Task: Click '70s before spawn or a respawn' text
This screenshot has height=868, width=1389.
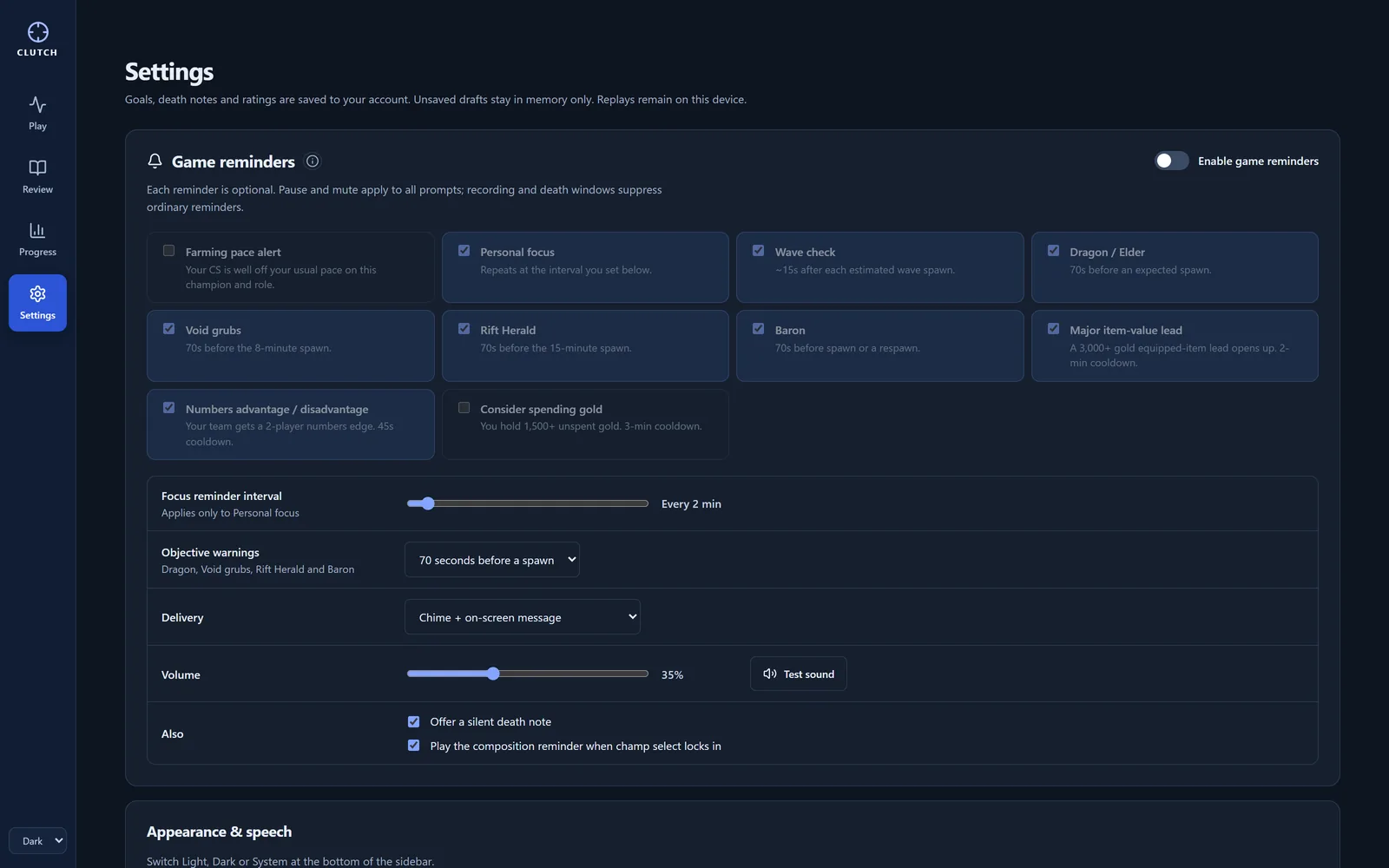Action: tap(847, 348)
